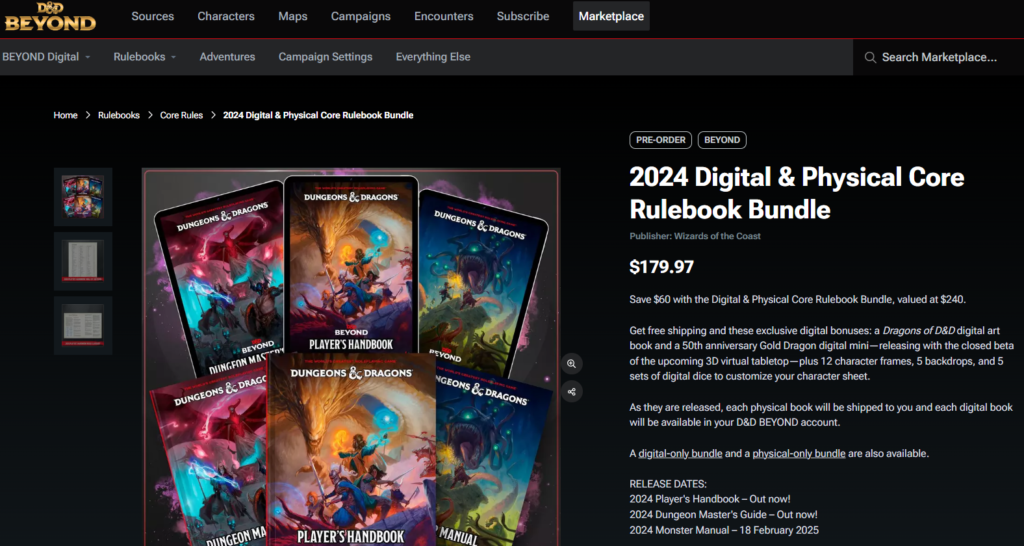Open the Everything Else category

[433, 57]
